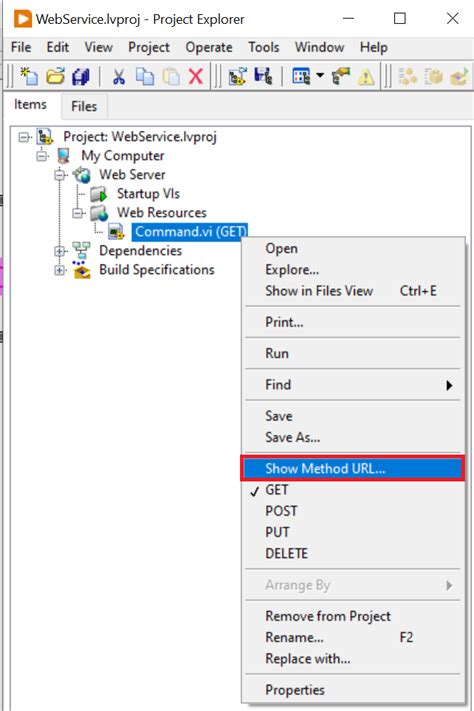Expand the Build Specifications node
The width and height of the screenshot is (474, 711).
tap(60, 270)
